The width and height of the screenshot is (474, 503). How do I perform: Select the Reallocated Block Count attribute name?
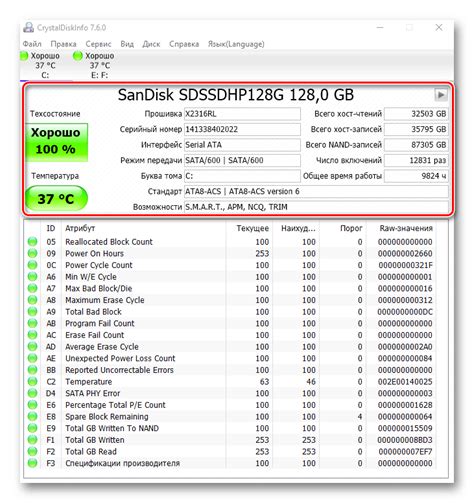click(109, 242)
